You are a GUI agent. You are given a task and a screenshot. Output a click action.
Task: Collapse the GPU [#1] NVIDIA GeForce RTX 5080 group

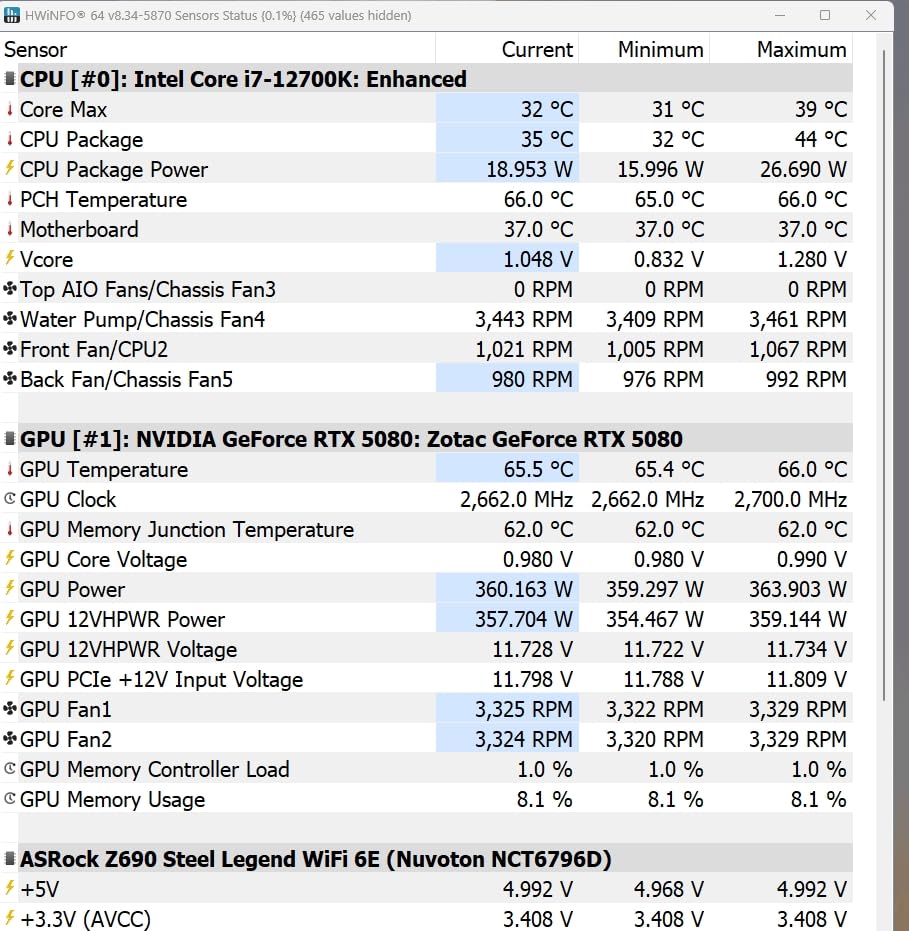(x=9, y=439)
